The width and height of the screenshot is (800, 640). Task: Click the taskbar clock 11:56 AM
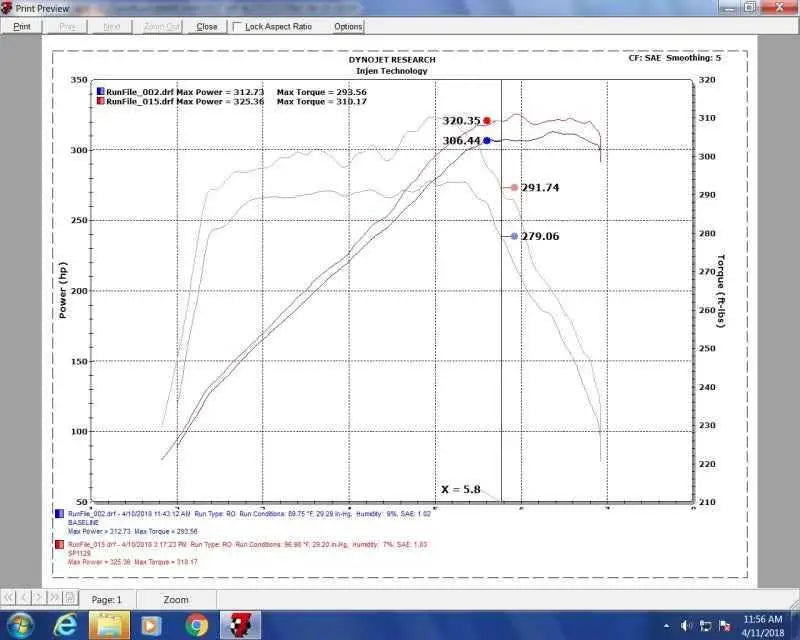pos(762,619)
